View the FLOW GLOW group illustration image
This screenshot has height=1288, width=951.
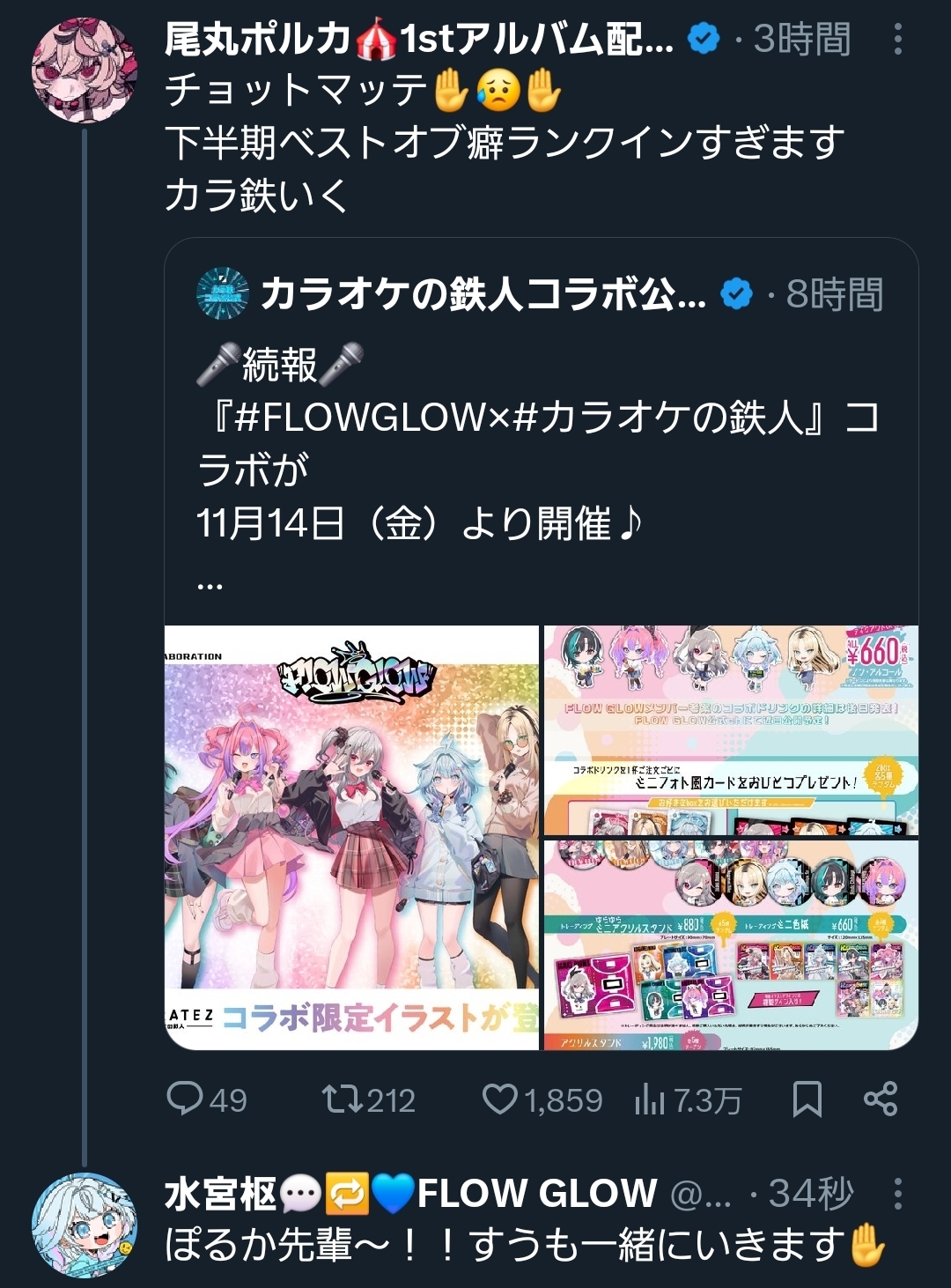pos(351,838)
